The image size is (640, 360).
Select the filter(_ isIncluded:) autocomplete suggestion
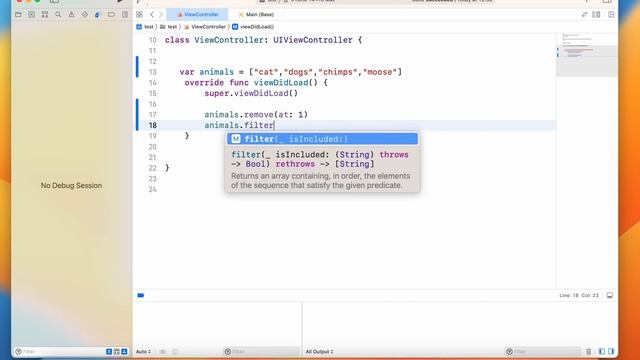(x=322, y=139)
